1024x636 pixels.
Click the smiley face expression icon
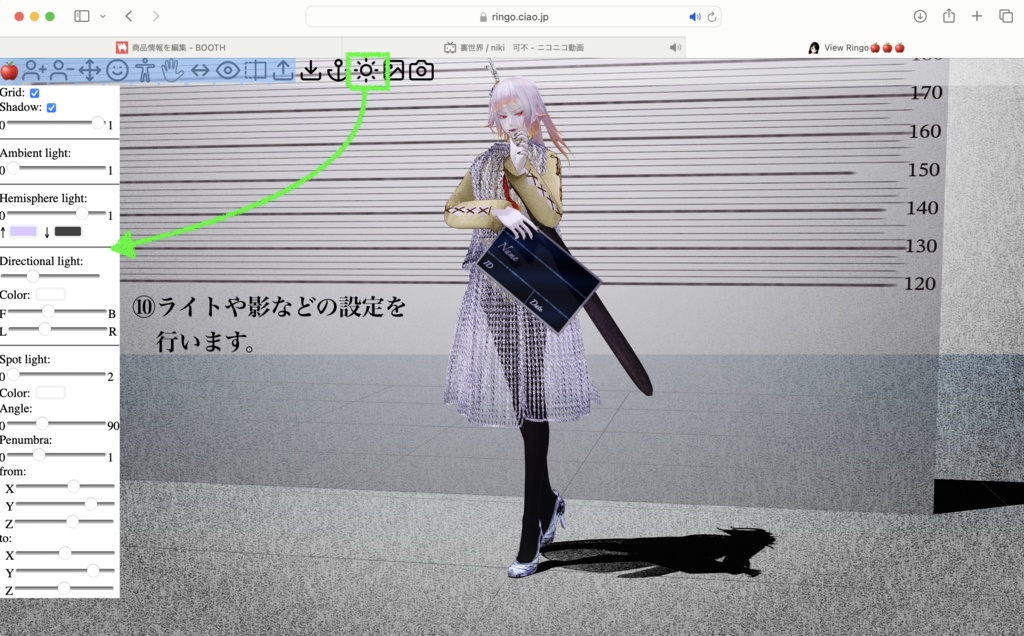click(x=116, y=70)
